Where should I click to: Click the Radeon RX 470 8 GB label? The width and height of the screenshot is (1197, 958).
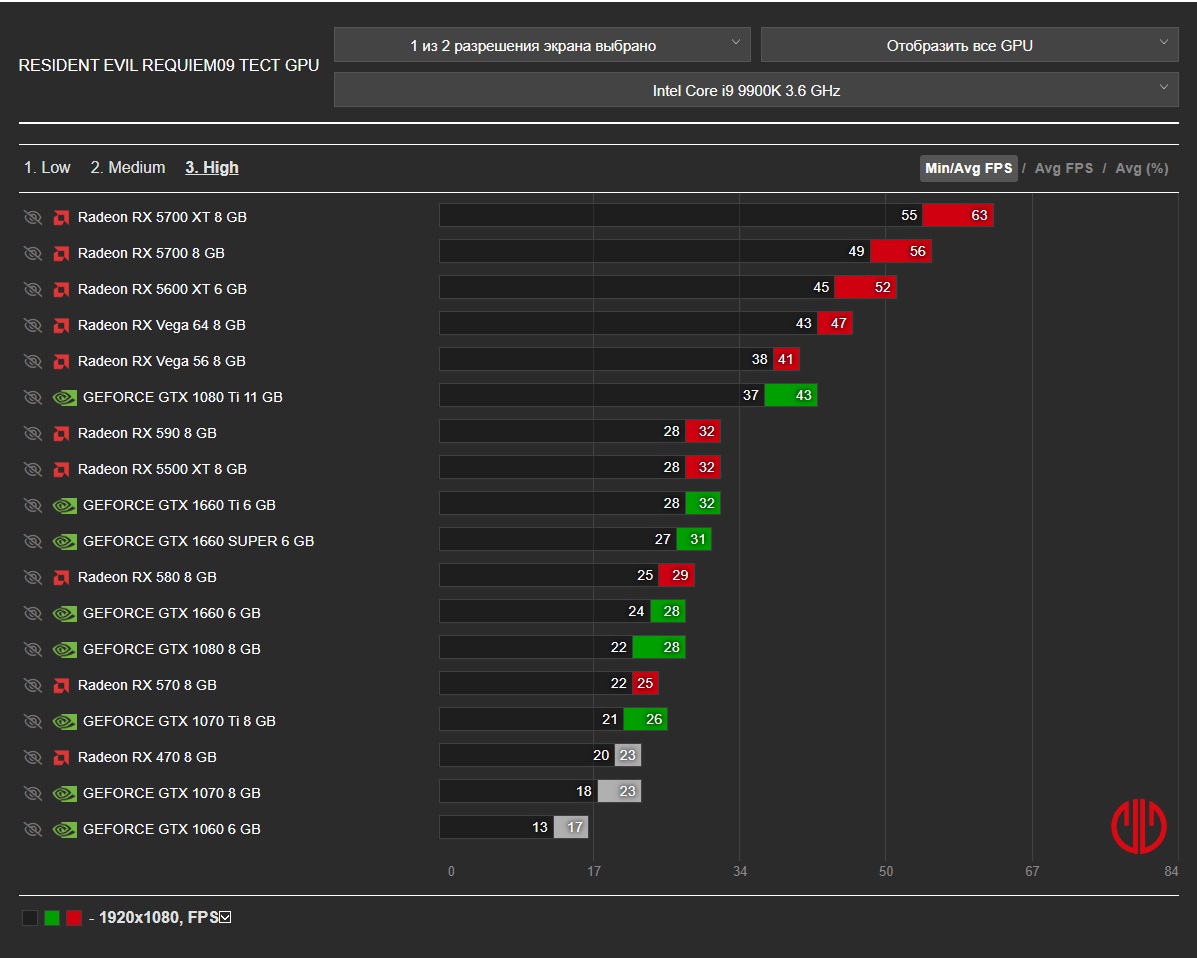(147, 757)
